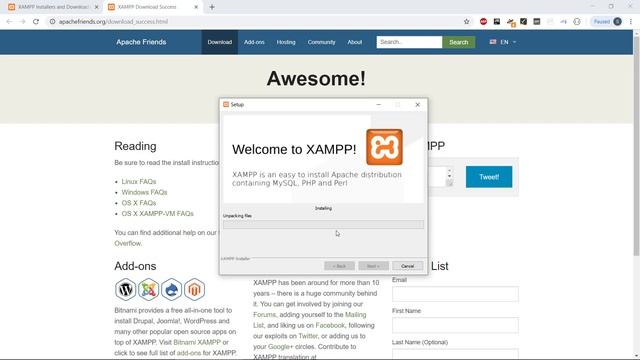Image resolution: width=640 pixels, height=360 pixels.
Task: Click the site Search input field
Action: pyautogui.click(x=409, y=42)
